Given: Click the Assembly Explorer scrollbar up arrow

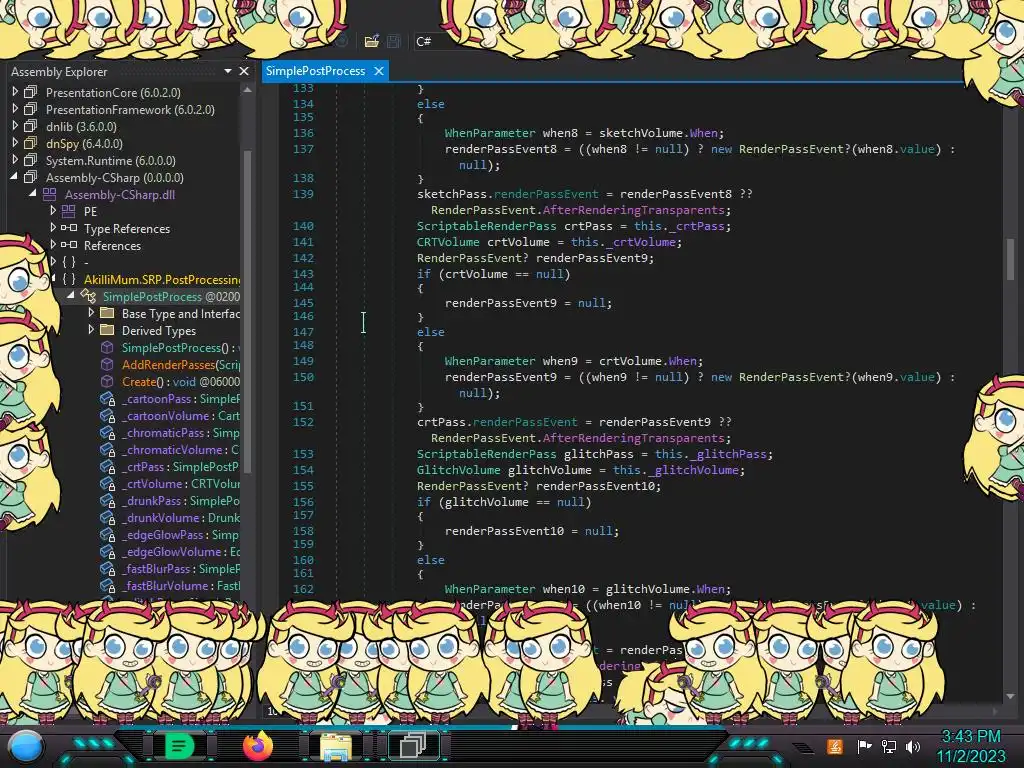Looking at the screenshot, I should pyautogui.click(x=248, y=90).
